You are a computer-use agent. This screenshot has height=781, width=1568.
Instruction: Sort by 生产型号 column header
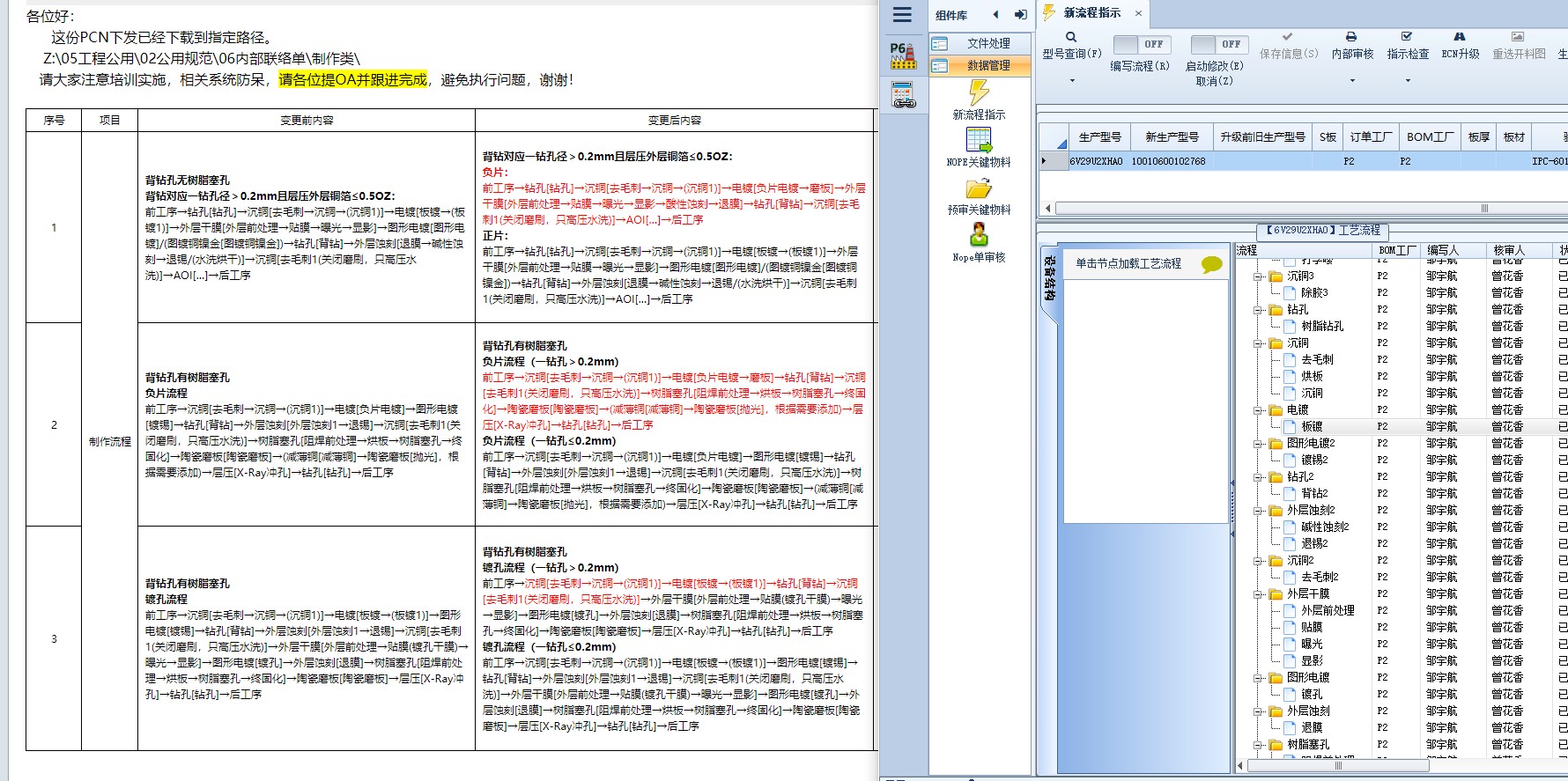tap(1099, 137)
